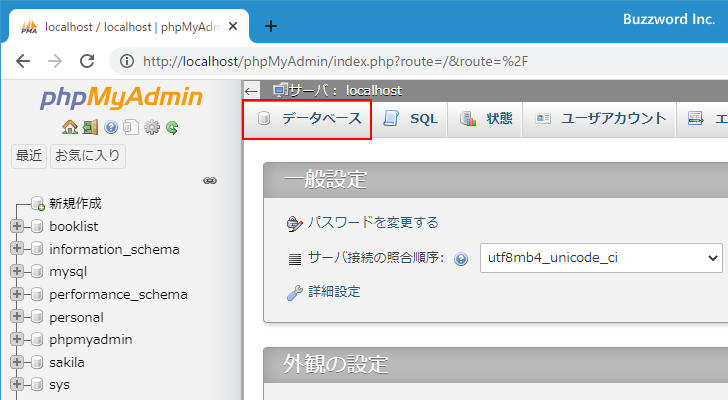This screenshot has height=400, width=728.
Task: Click help icon beside collation label
Action: (x=461, y=258)
